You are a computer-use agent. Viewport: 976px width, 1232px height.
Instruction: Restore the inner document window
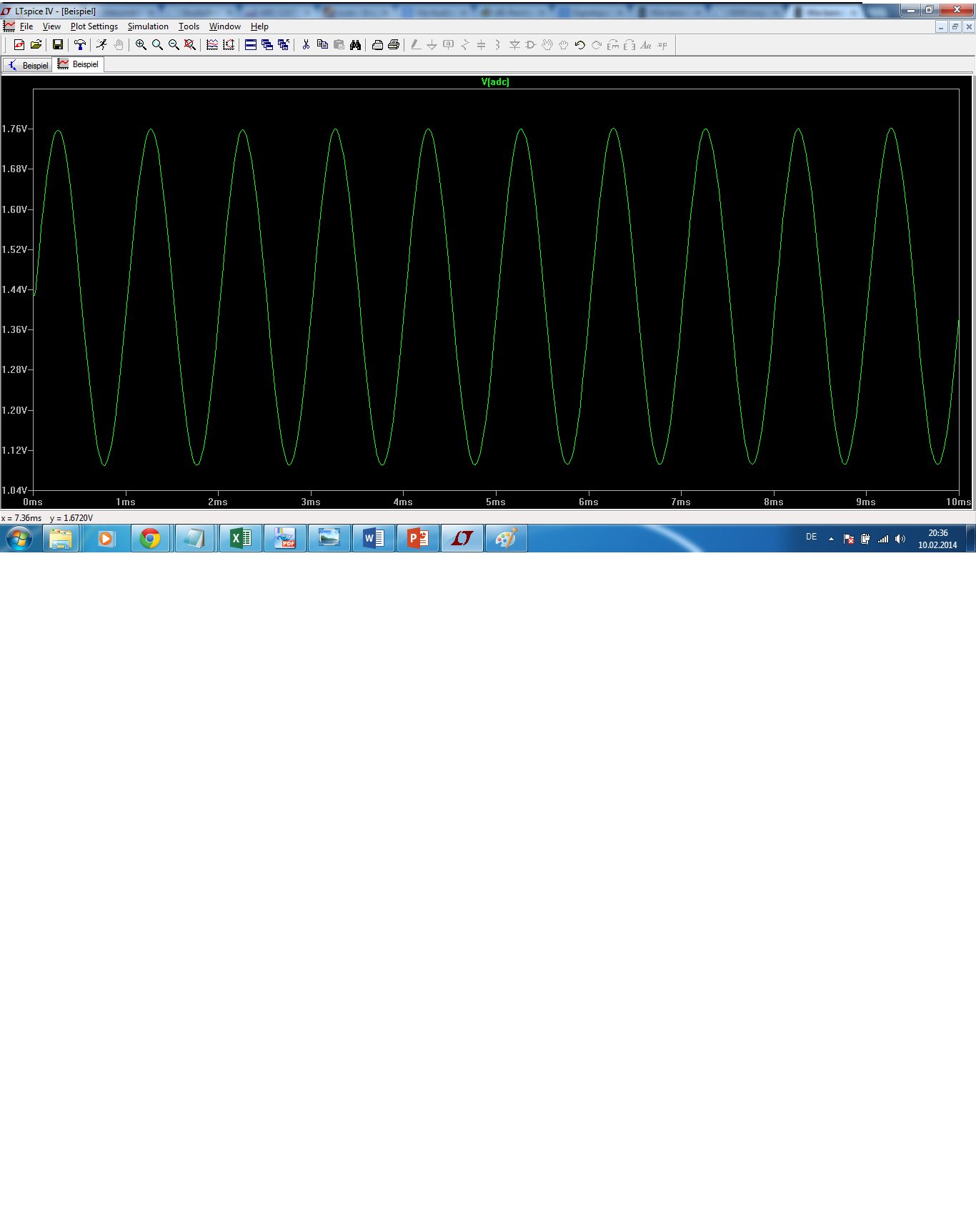coord(955,26)
